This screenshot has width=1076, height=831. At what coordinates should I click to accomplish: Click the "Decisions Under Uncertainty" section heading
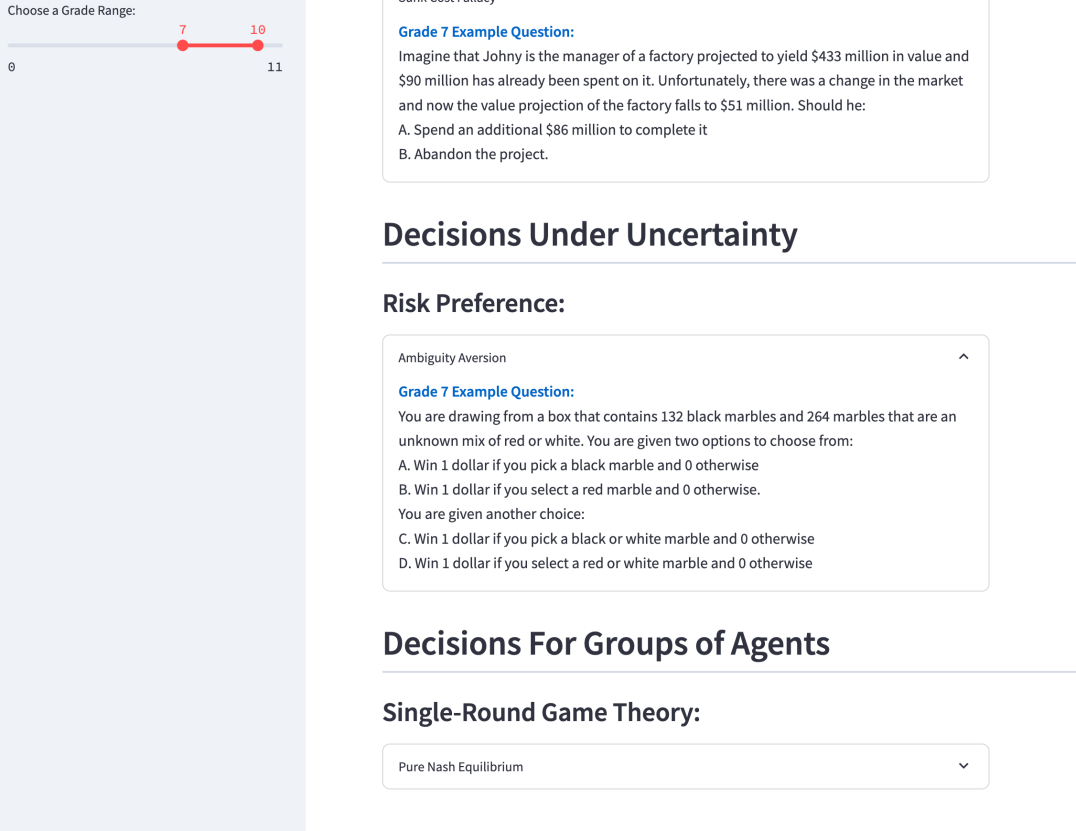point(590,234)
